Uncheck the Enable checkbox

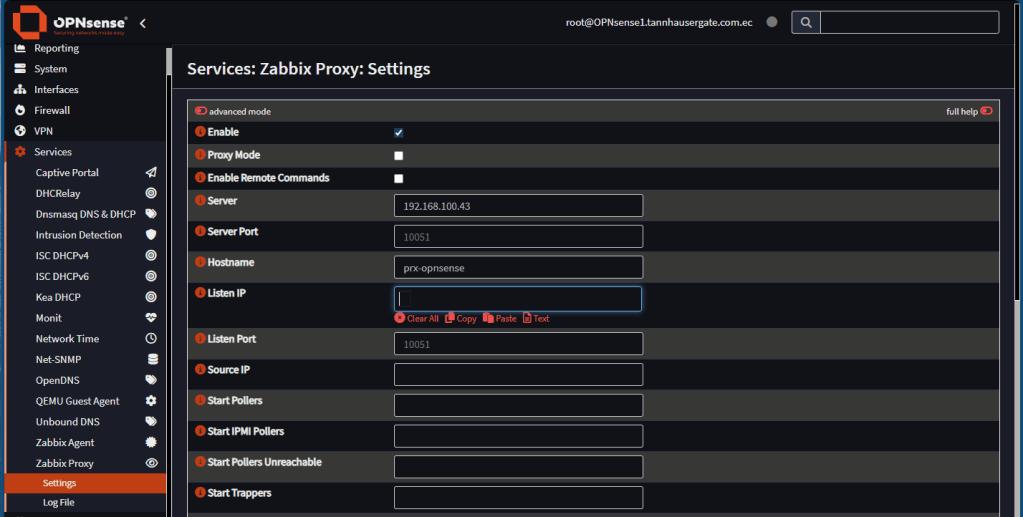click(399, 133)
